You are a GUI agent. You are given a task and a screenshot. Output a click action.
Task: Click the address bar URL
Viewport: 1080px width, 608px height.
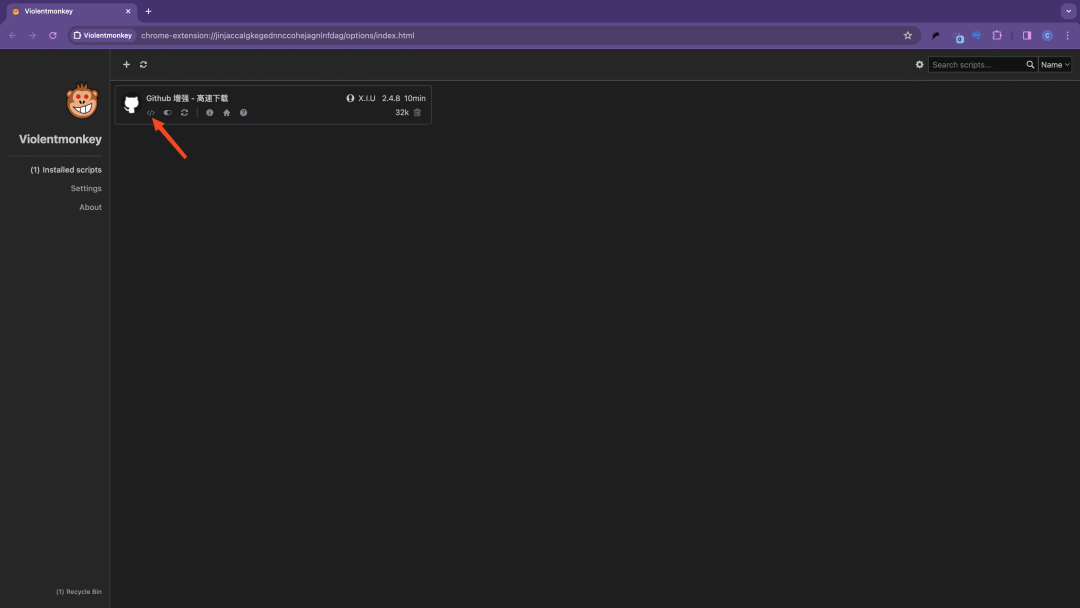click(278, 36)
